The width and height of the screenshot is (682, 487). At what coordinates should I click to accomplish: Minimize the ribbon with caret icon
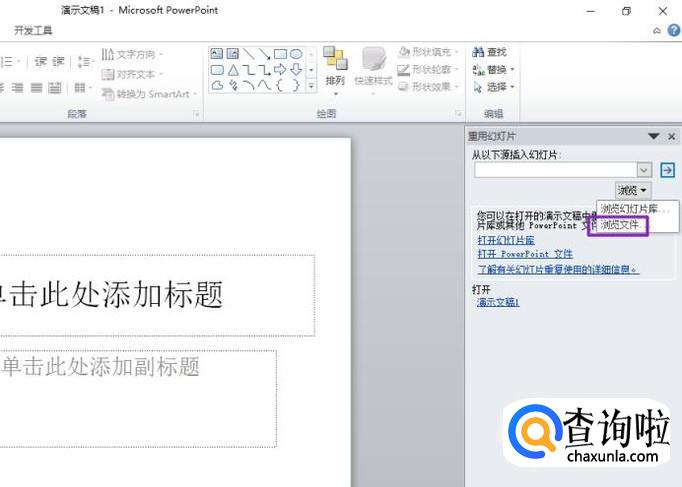click(x=657, y=31)
